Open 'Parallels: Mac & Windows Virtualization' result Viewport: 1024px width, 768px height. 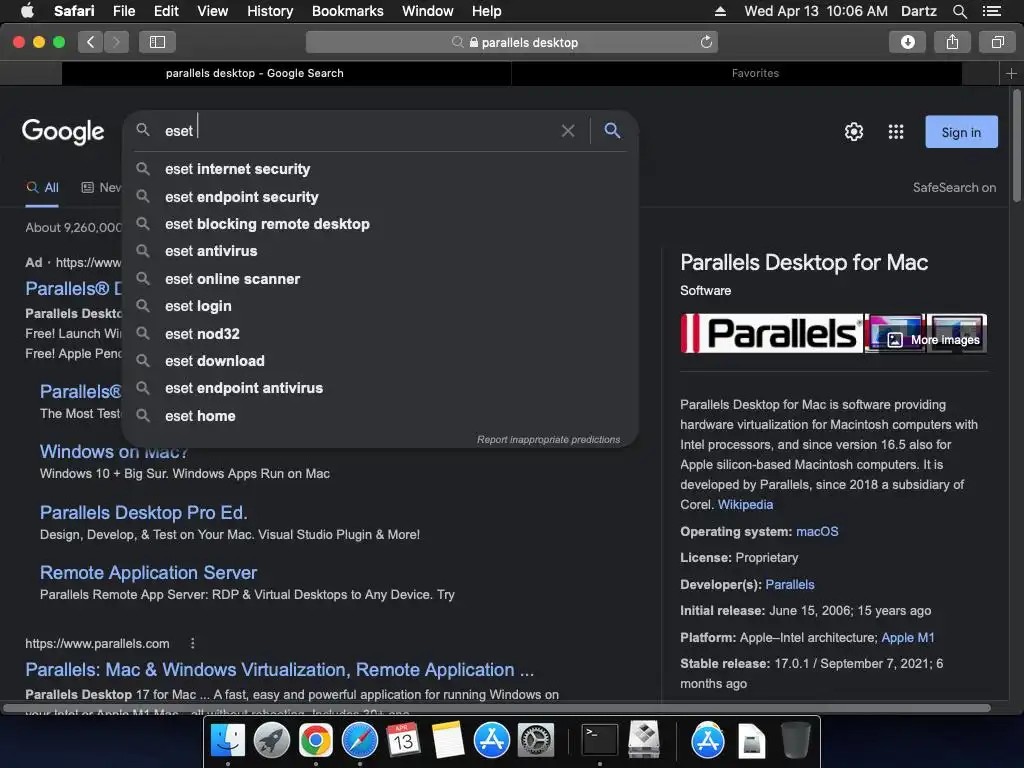280,670
